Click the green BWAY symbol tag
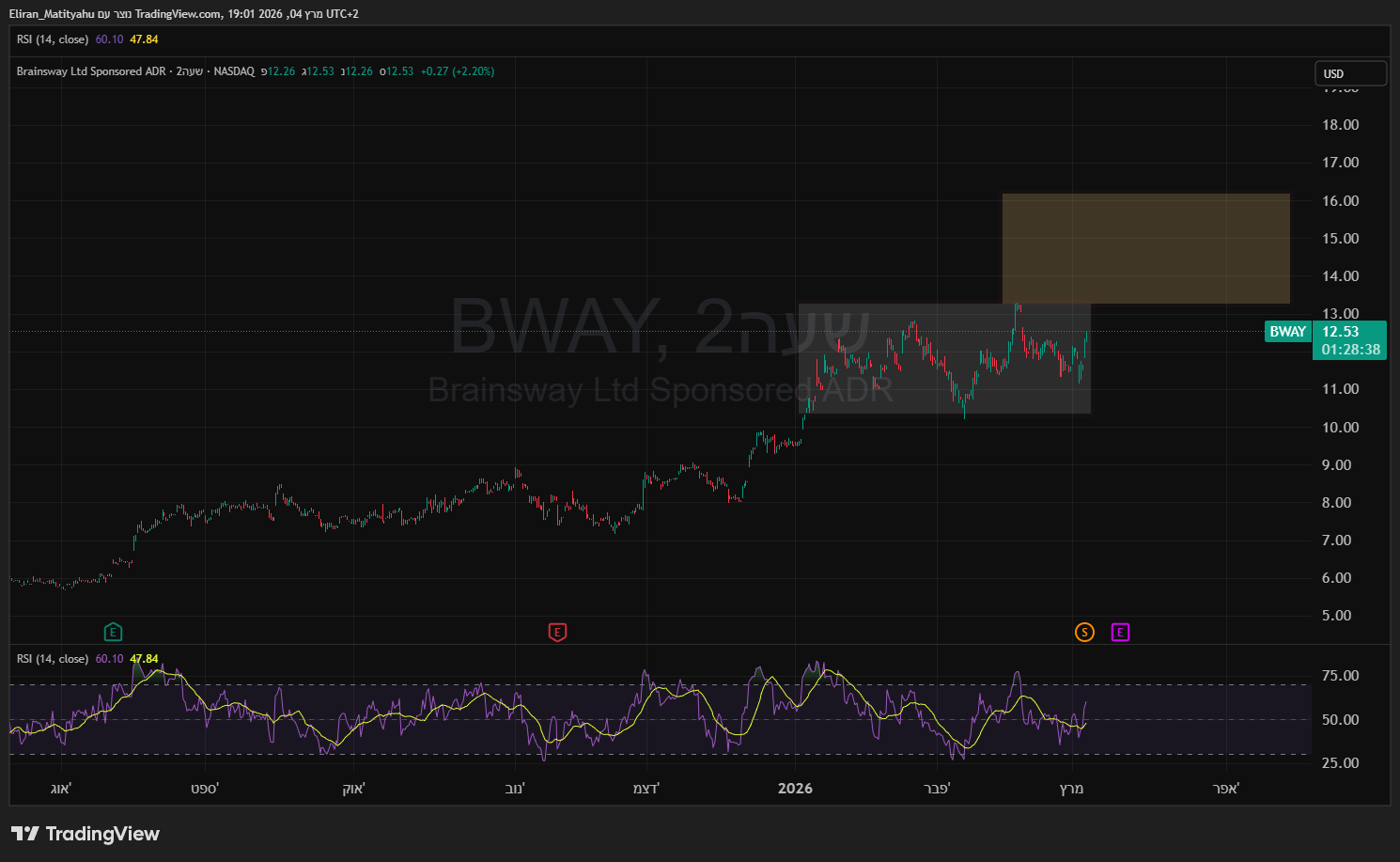This screenshot has width=1400, height=862. pyautogui.click(x=1287, y=331)
